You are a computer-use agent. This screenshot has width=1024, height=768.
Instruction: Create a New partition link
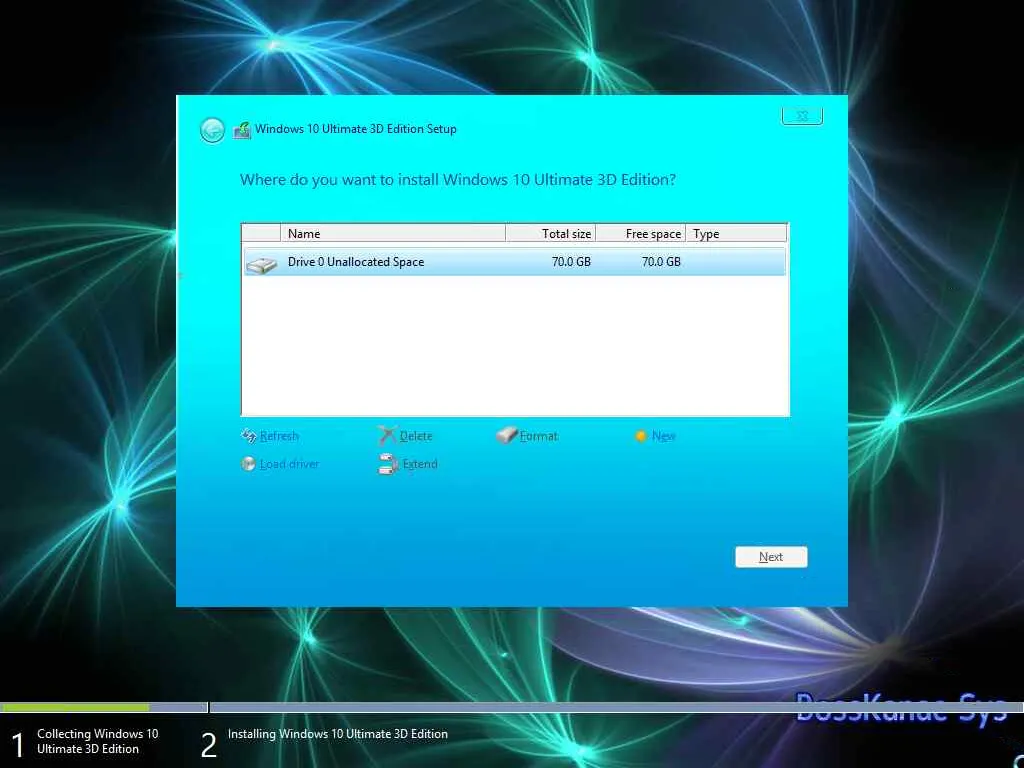point(664,436)
